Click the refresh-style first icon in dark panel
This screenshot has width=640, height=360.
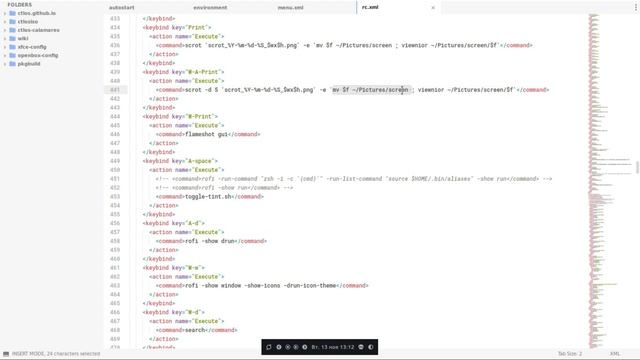(x=269, y=347)
